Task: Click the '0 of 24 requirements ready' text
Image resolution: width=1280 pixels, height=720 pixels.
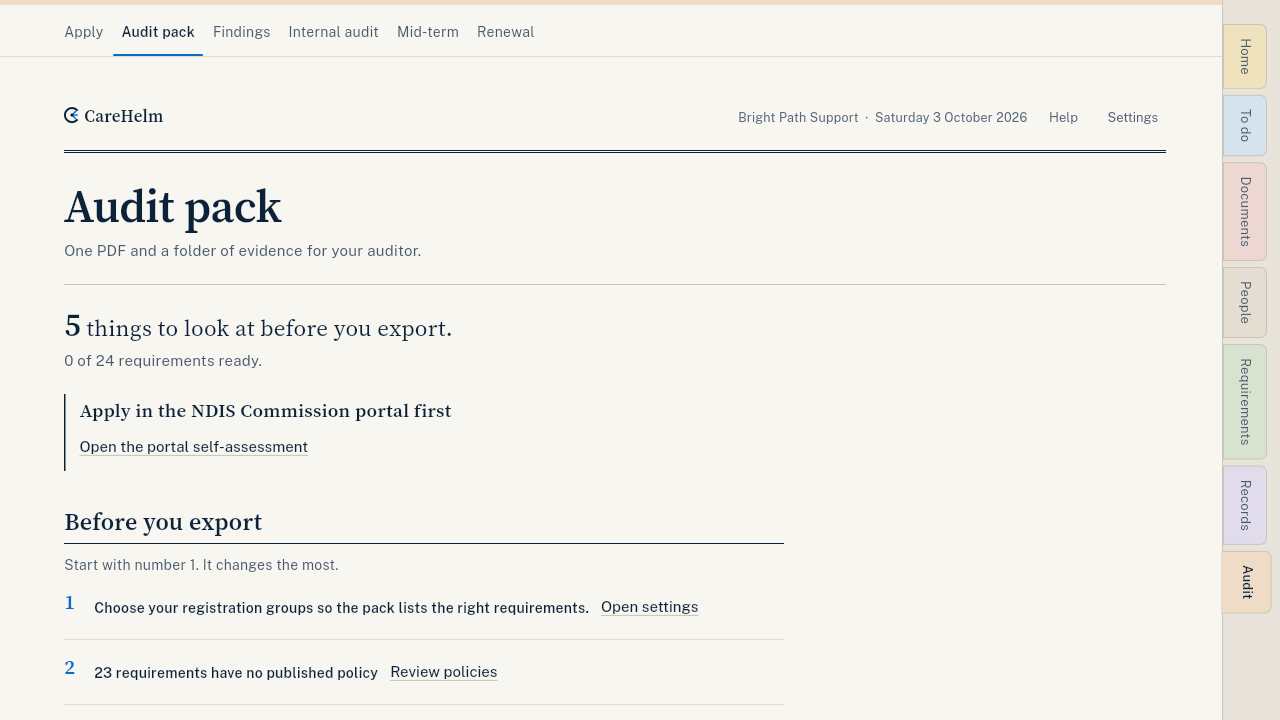Action: click(x=163, y=361)
